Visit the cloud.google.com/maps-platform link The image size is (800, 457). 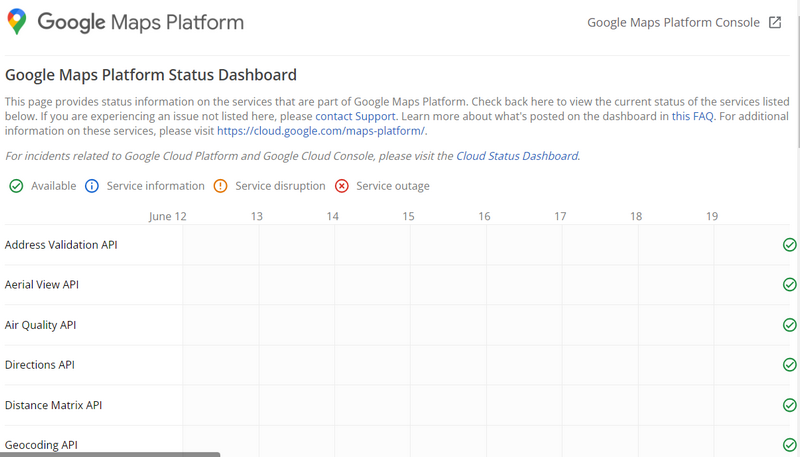point(321,131)
